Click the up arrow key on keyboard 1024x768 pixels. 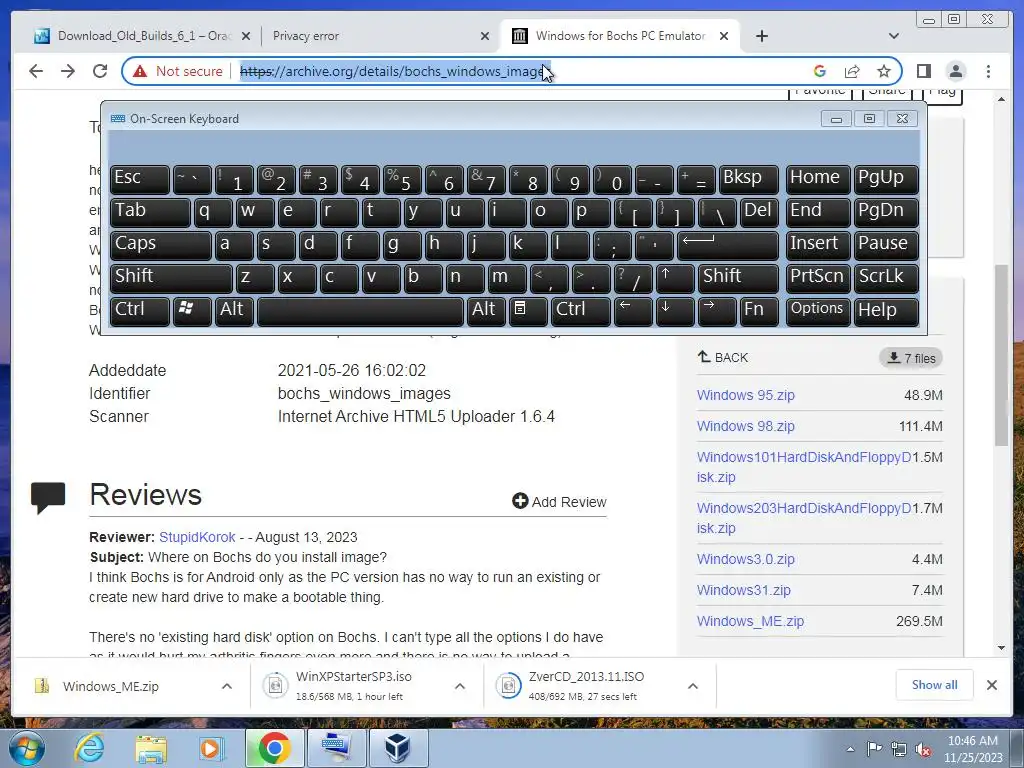point(675,278)
